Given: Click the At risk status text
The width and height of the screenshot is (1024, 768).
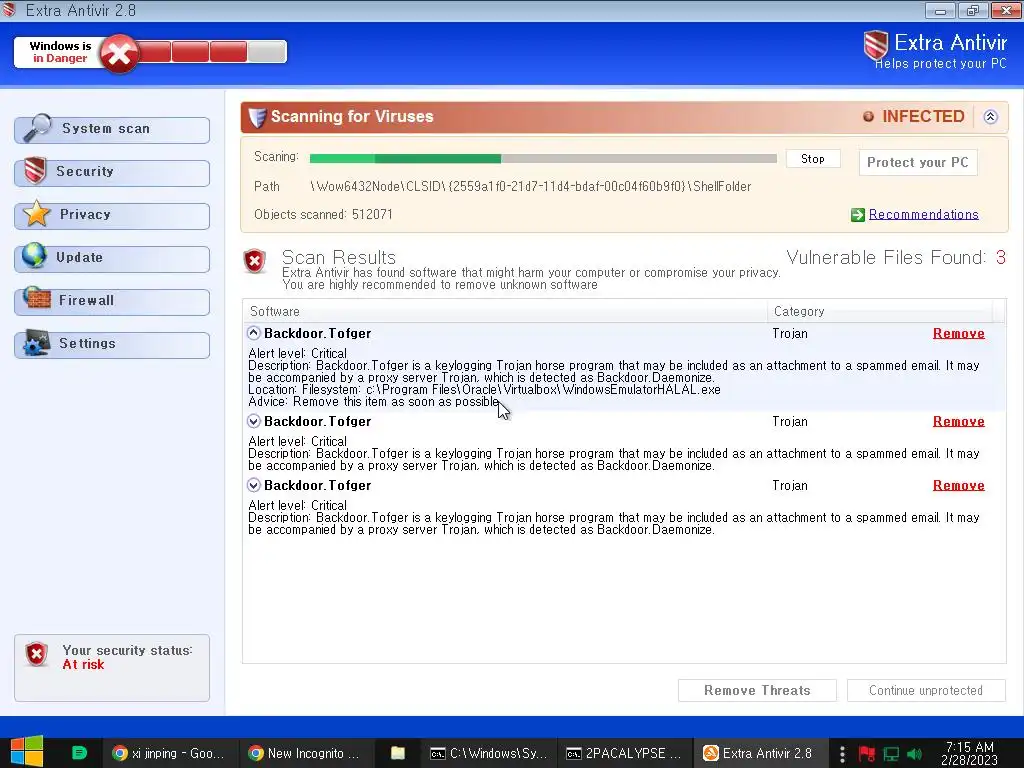Looking at the screenshot, I should point(84,665).
